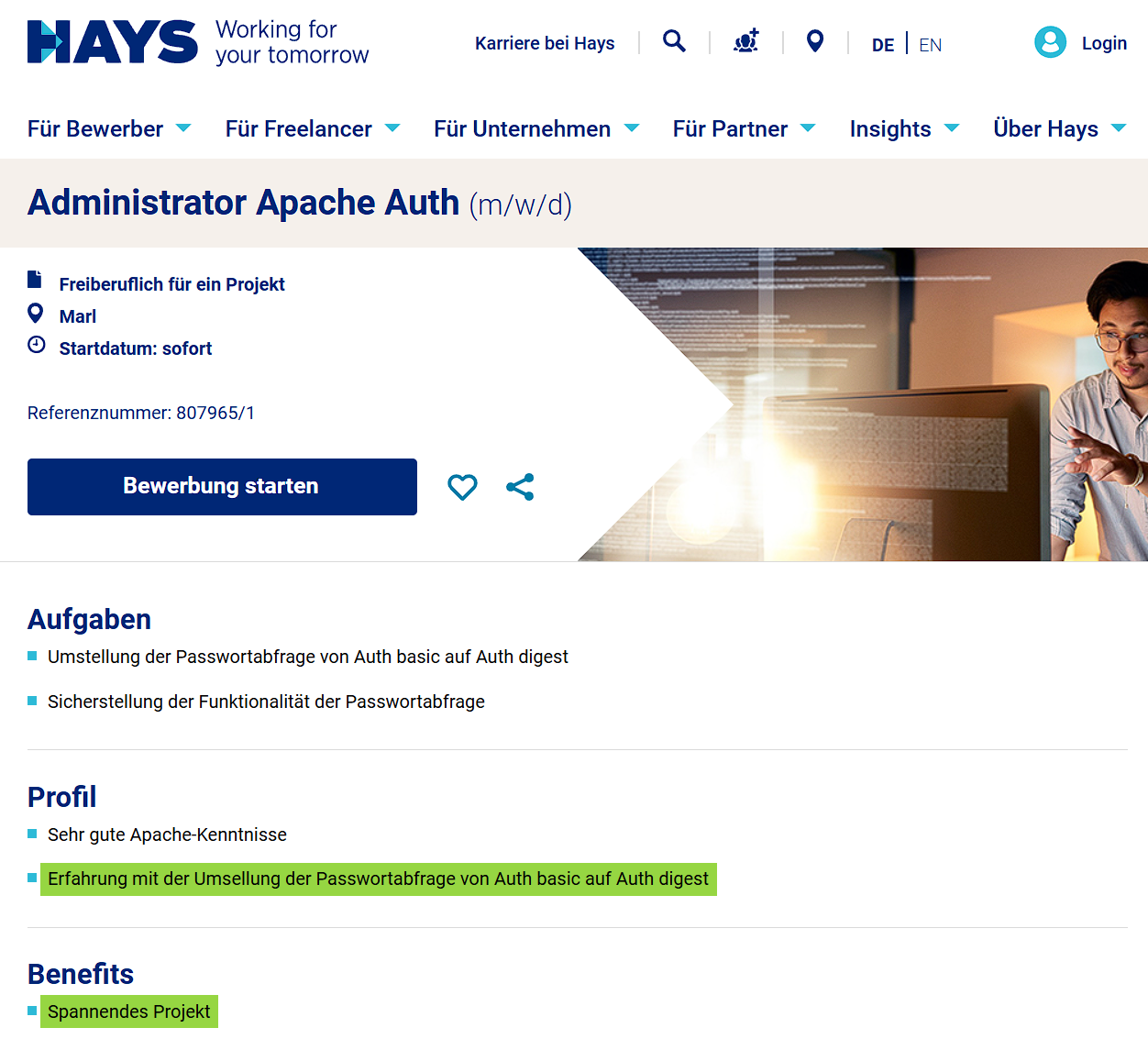Open Karriere bei Hays link

tap(545, 43)
